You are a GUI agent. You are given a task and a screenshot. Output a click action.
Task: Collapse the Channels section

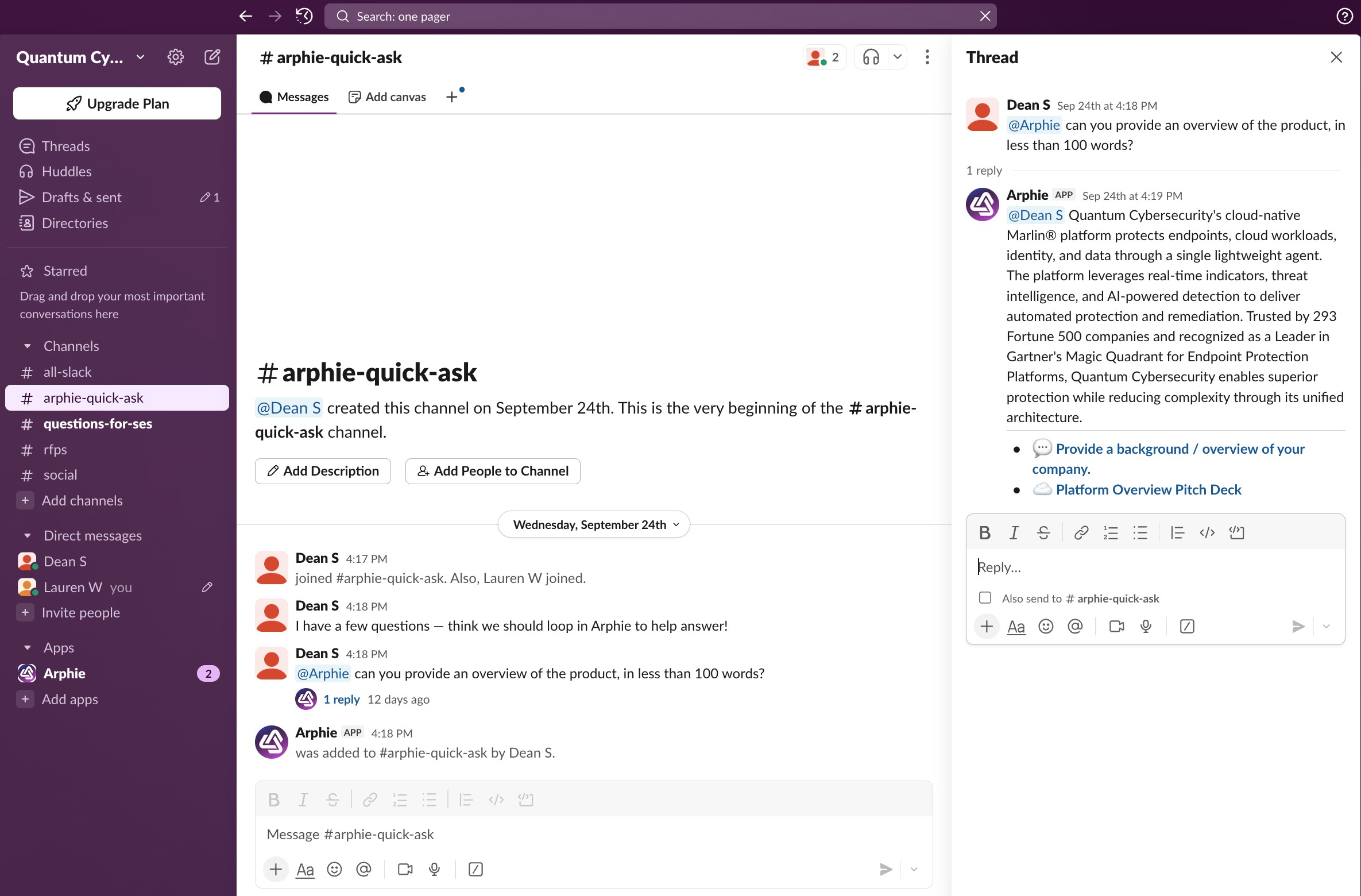tap(27, 346)
